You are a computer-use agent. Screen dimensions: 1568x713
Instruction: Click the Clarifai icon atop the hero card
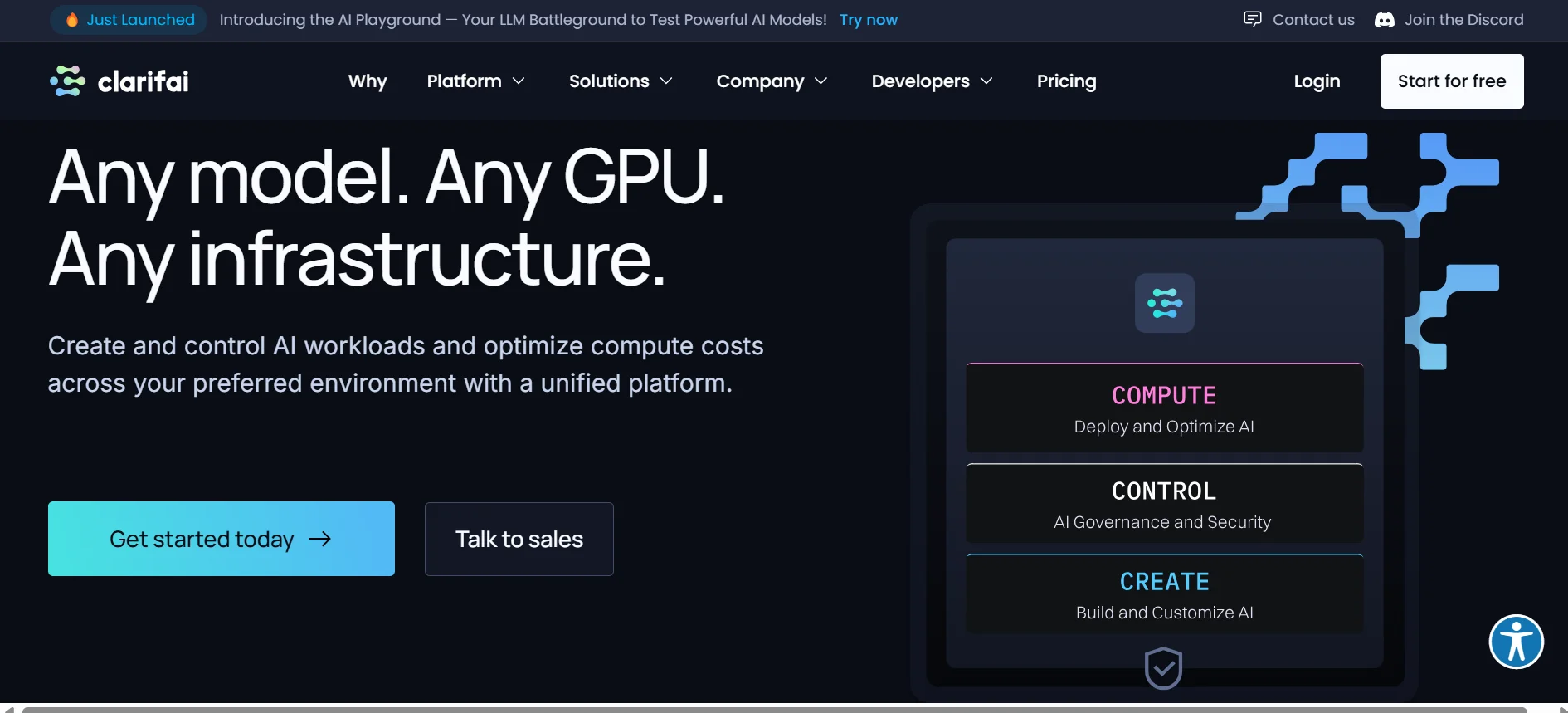(1165, 303)
